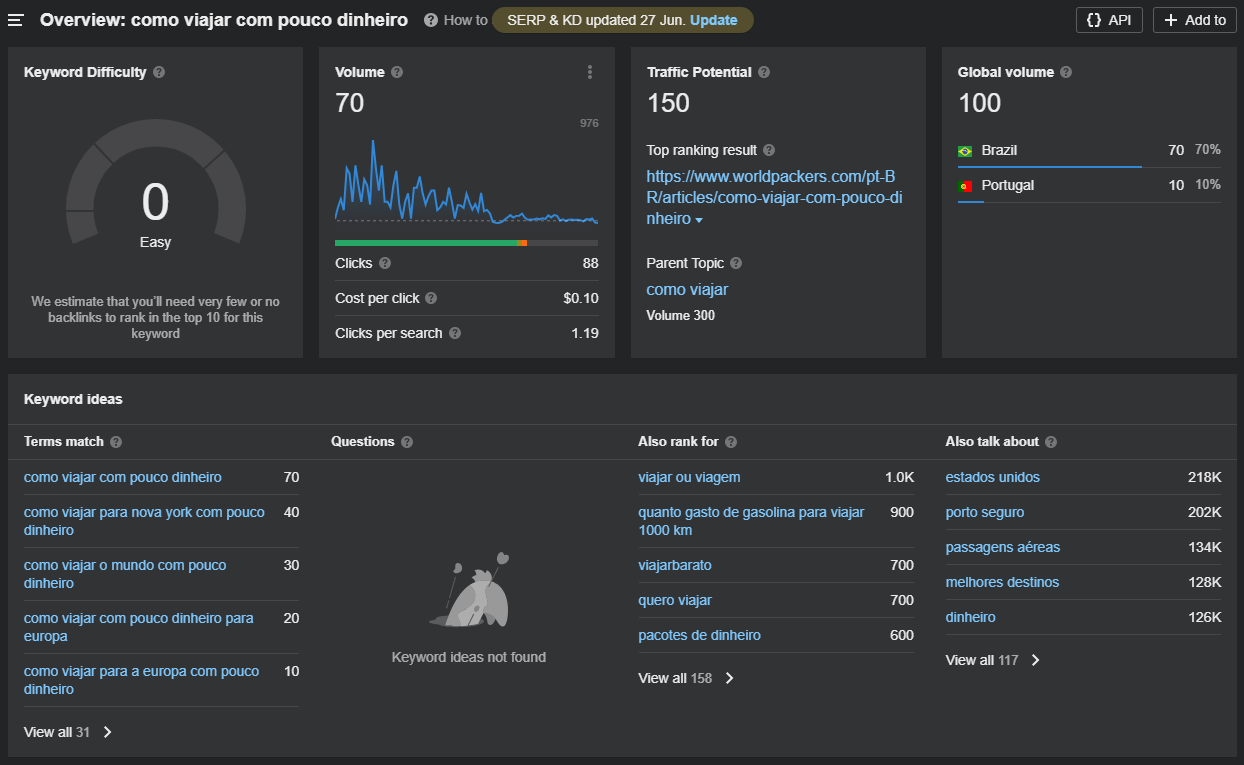The width and height of the screenshot is (1244, 765).
Task: Expand View all 31 terms match
Action: point(68,732)
